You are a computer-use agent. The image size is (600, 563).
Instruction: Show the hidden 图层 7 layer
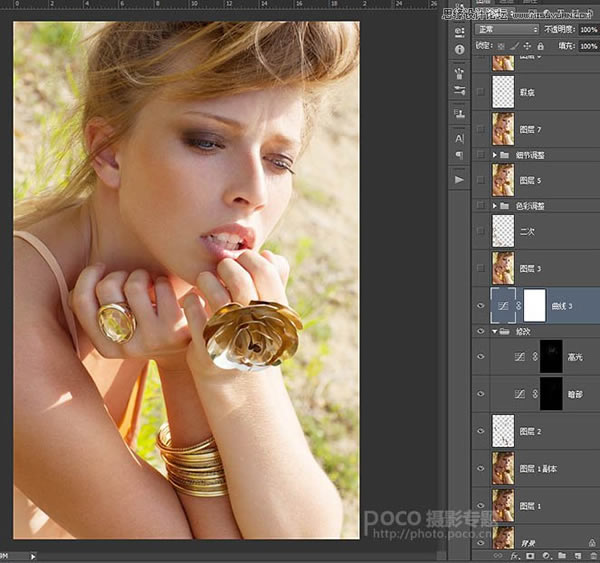pos(481,129)
